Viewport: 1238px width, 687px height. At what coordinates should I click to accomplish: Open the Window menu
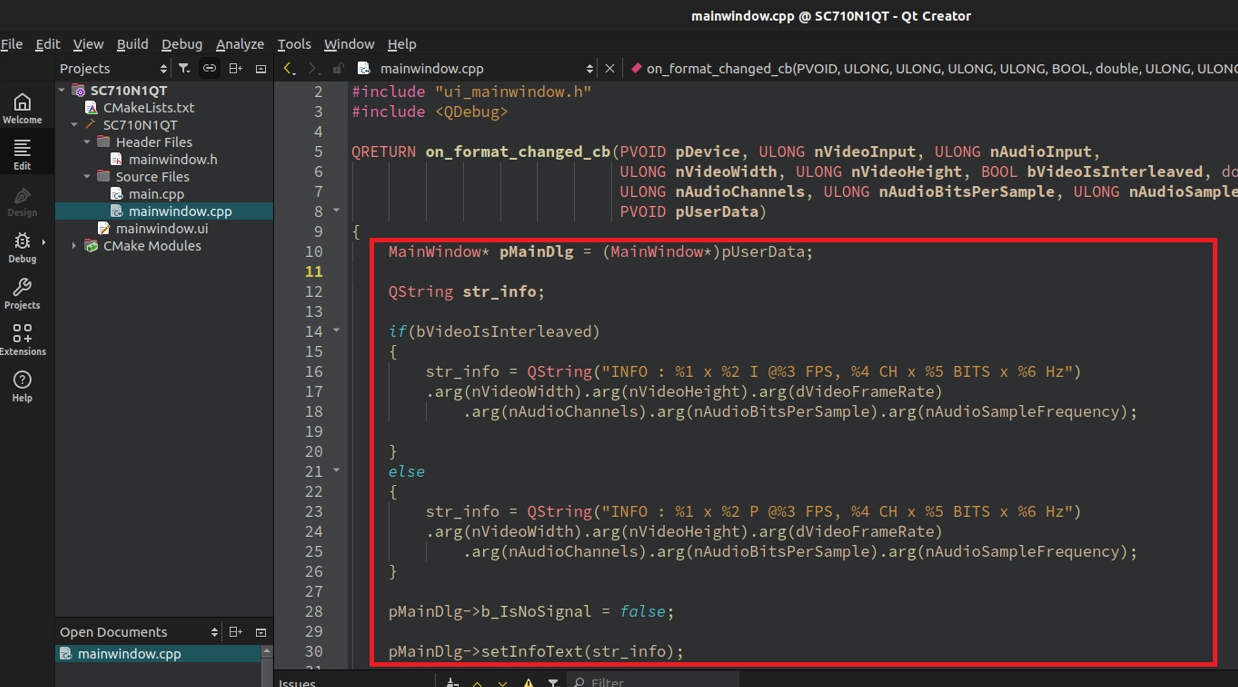pyautogui.click(x=349, y=44)
